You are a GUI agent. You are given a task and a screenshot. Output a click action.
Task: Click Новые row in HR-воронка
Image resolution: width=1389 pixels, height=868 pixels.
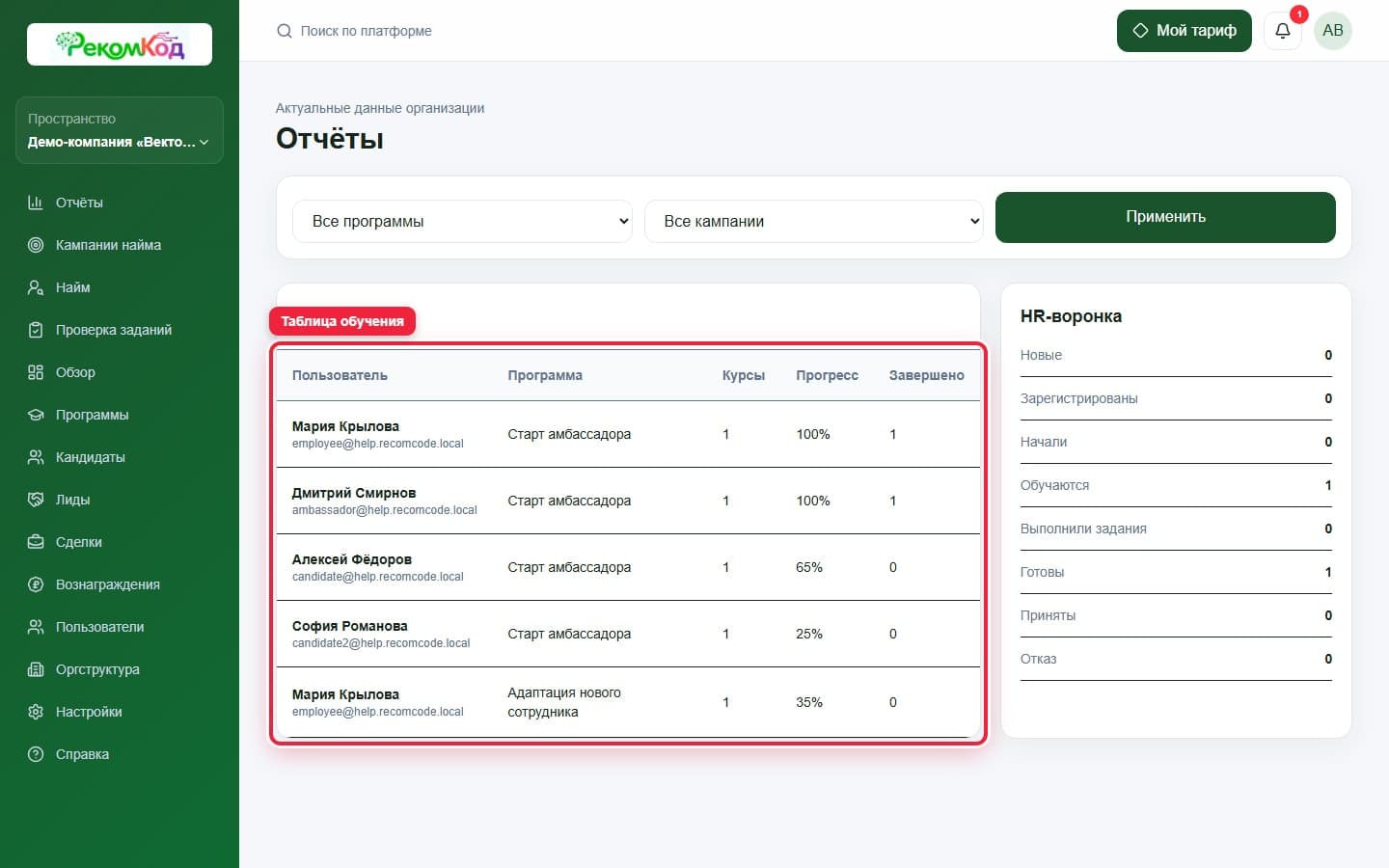click(1176, 355)
